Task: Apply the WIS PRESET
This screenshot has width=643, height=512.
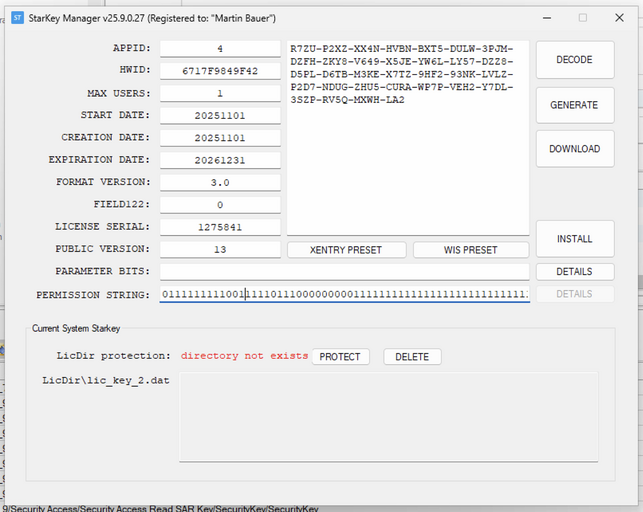Action: tap(471, 250)
